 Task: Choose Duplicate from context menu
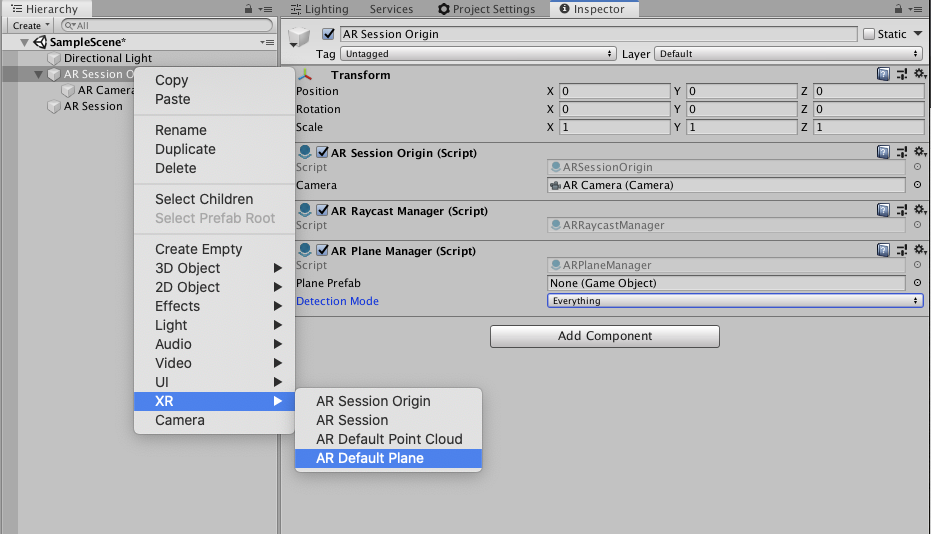coord(214,149)
